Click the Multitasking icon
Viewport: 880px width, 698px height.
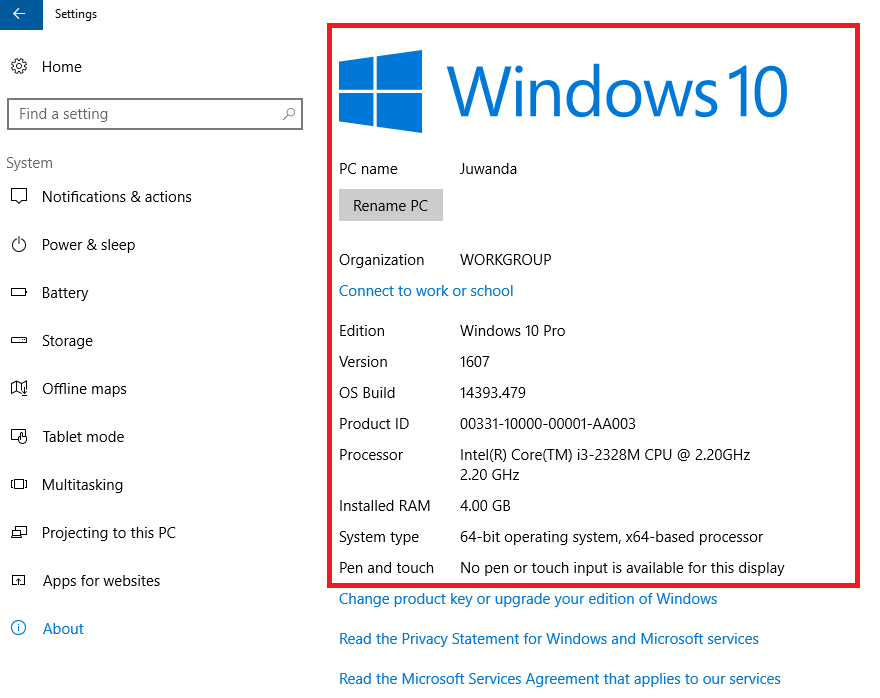19,484
